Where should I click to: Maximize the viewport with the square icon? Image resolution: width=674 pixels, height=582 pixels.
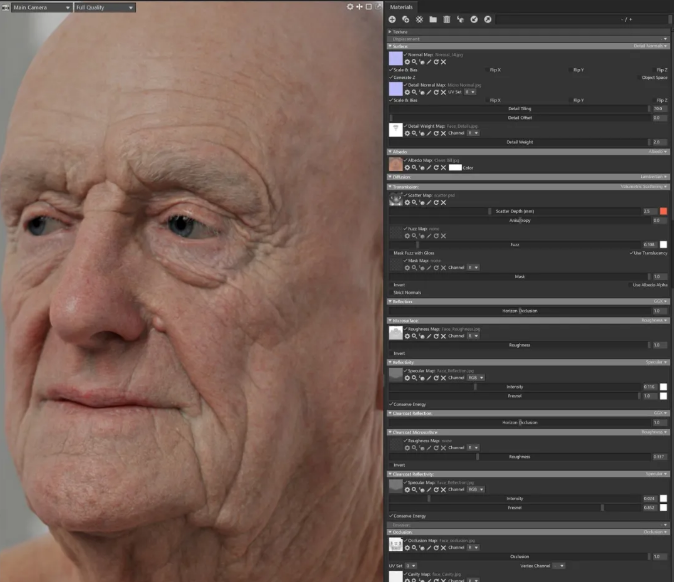click(369, 6)
